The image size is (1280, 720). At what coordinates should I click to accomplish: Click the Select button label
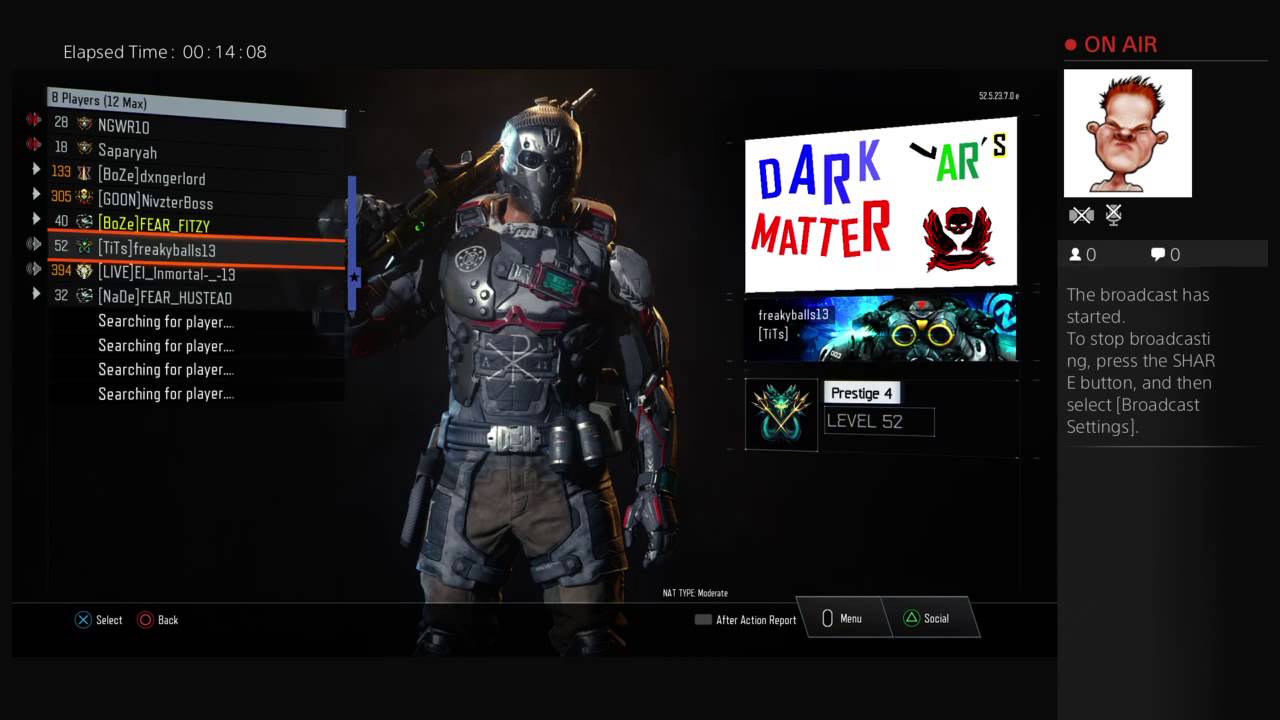[x=109, y=620]
